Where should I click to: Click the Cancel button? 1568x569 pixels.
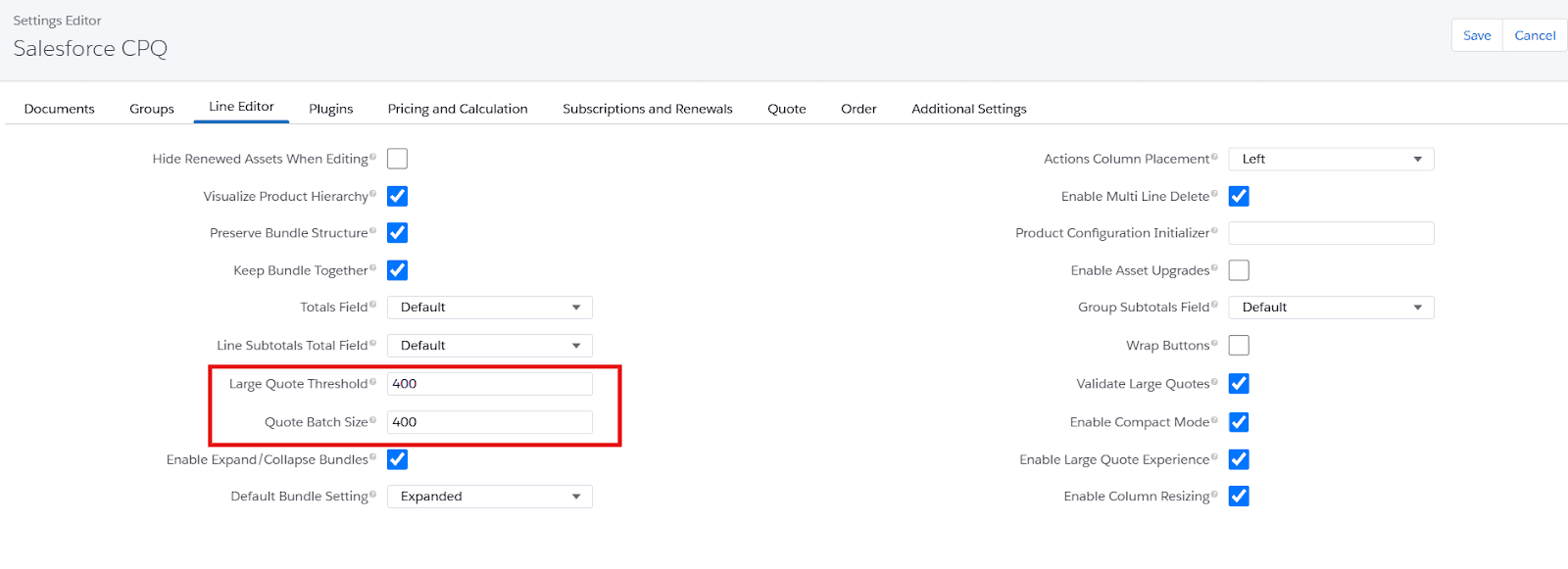1535,35
